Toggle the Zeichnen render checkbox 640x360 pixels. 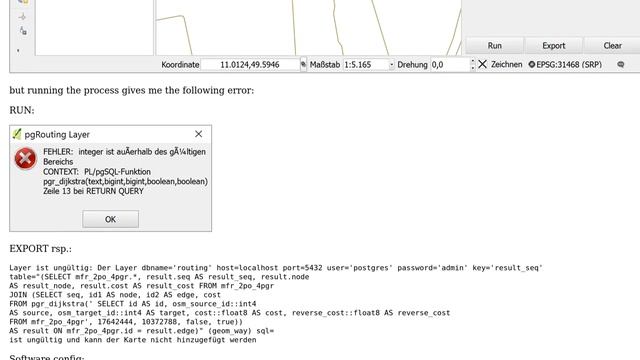click(482, 64)
